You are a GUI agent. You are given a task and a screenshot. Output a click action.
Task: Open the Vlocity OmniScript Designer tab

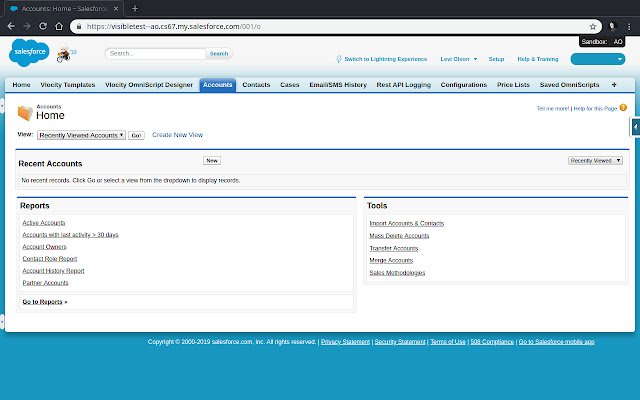(149, 85)
